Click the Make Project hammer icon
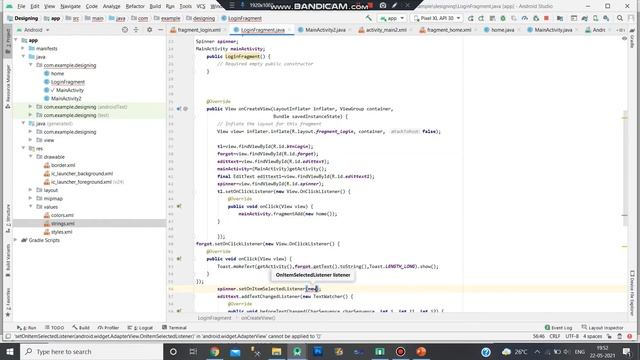Viewport: 640px width, 360px height. [369, 18]
